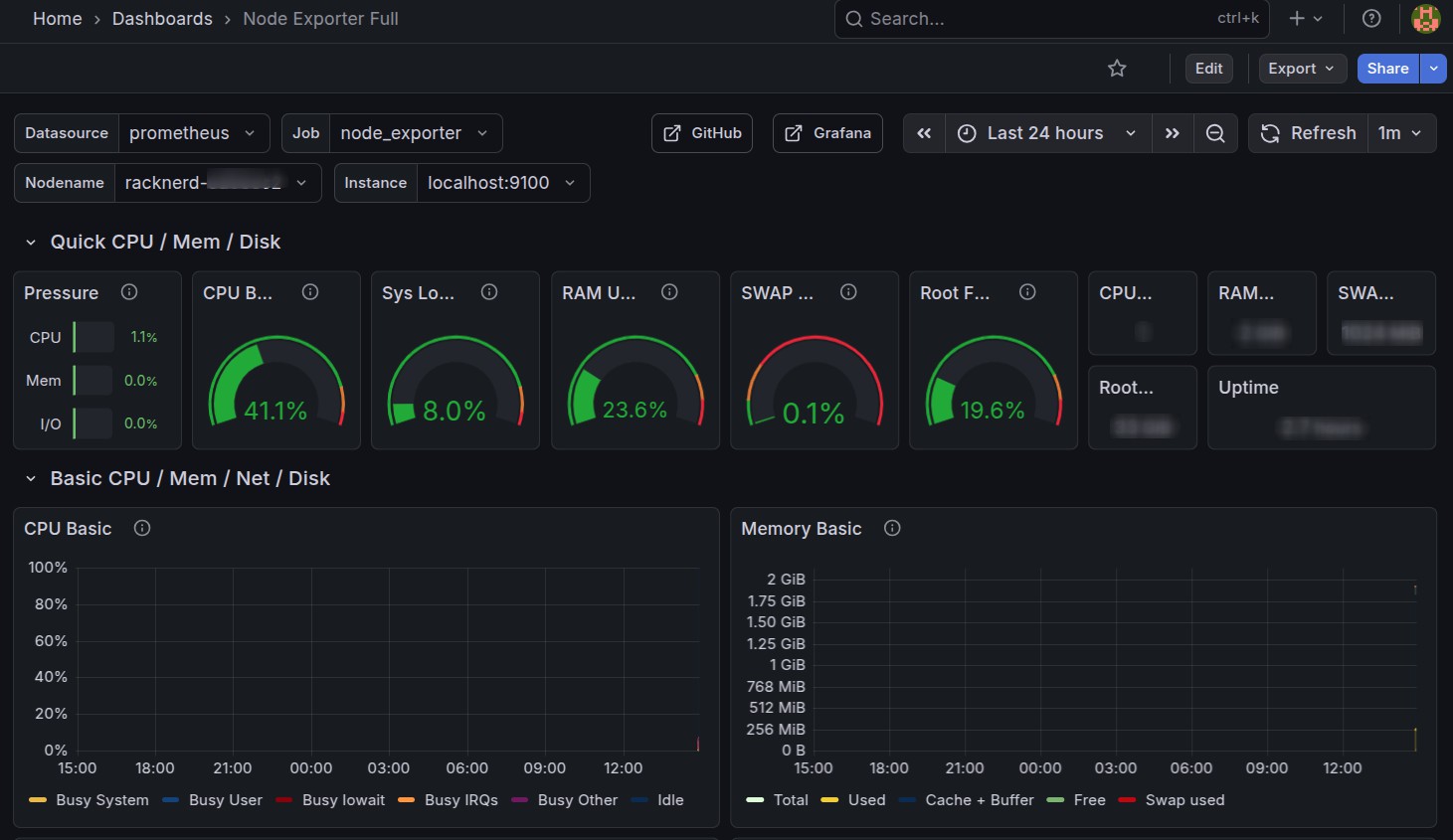Zoom out the time range
The width and height of the screenshot is (1453, 840).
point(1215,133)
